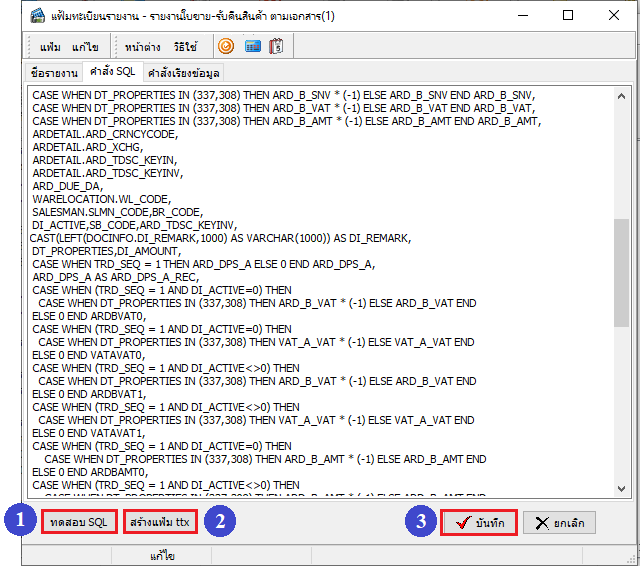Click the scrollbar down arrow
The image size is (640, 566).
point(621,487)
